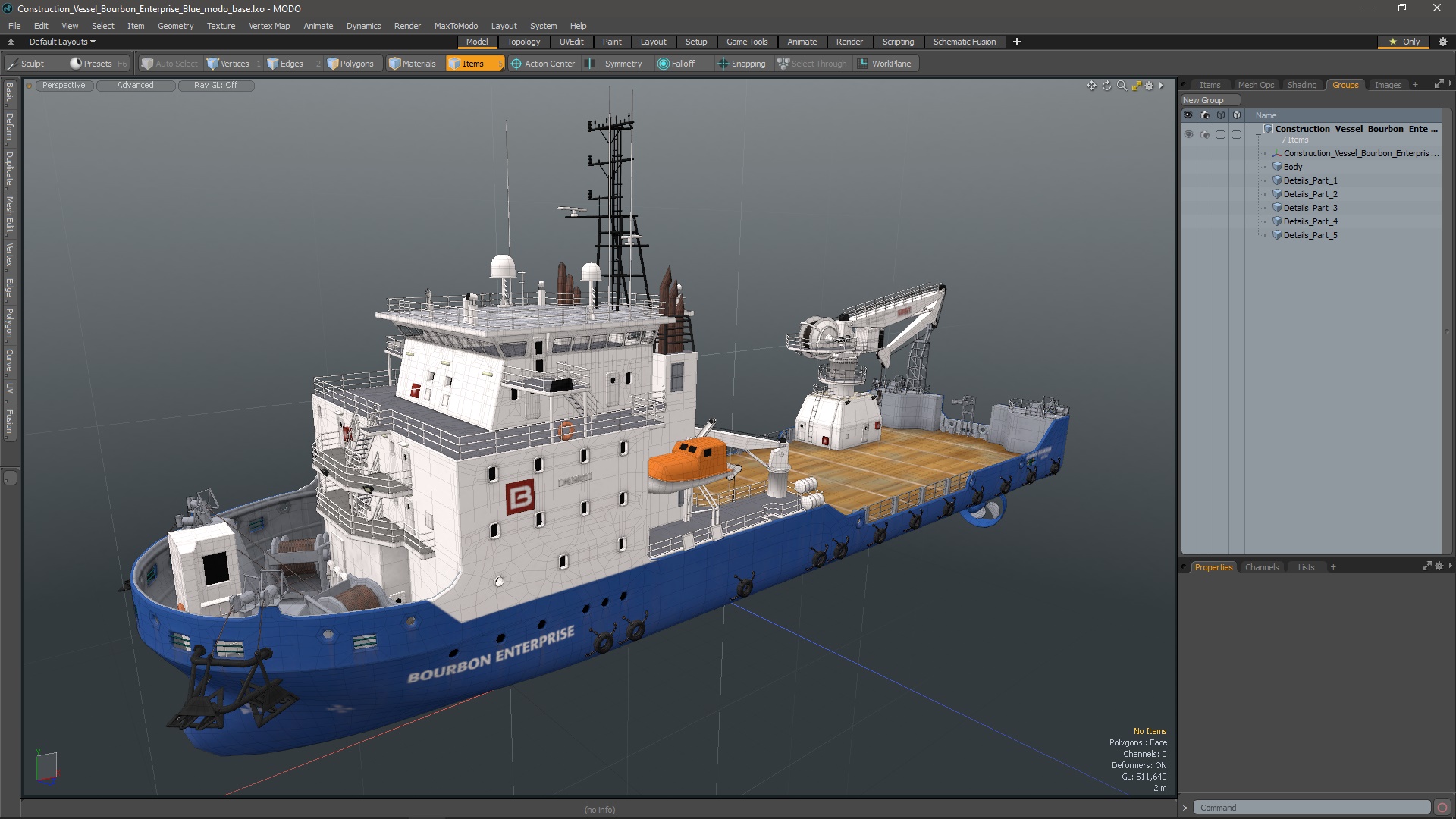Switch to Polygons selection mode
Screen dimensions: 1456x819
click(x=350, y=64)
